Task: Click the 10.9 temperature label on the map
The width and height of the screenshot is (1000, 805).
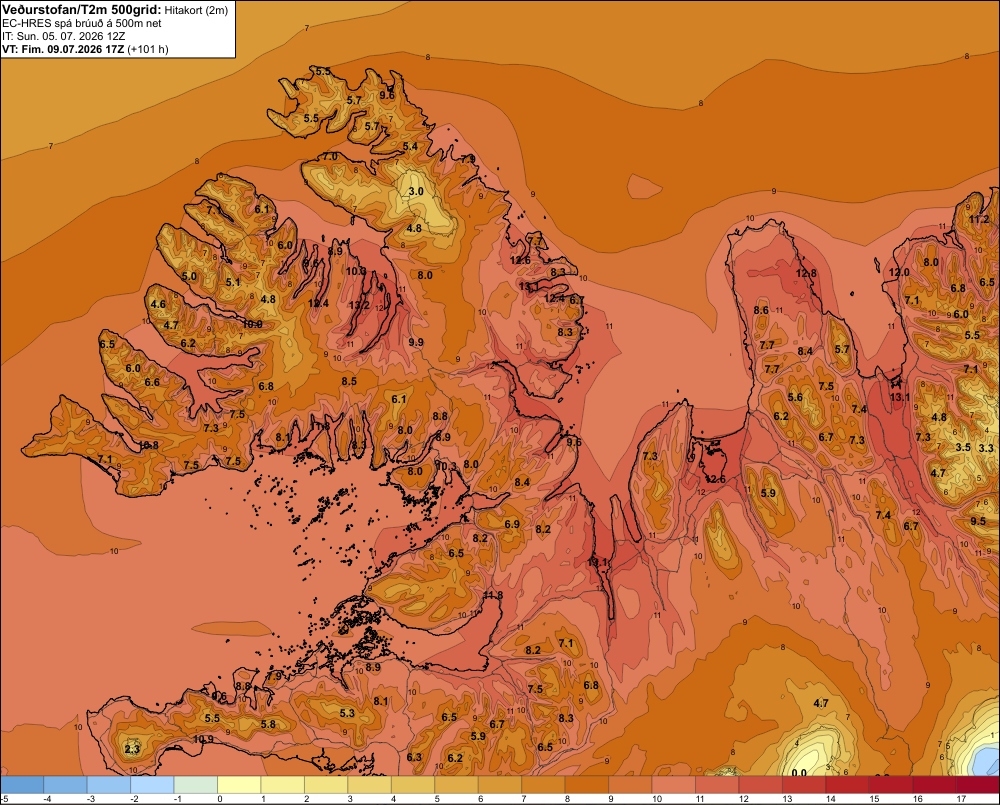Action: [203, 740]
